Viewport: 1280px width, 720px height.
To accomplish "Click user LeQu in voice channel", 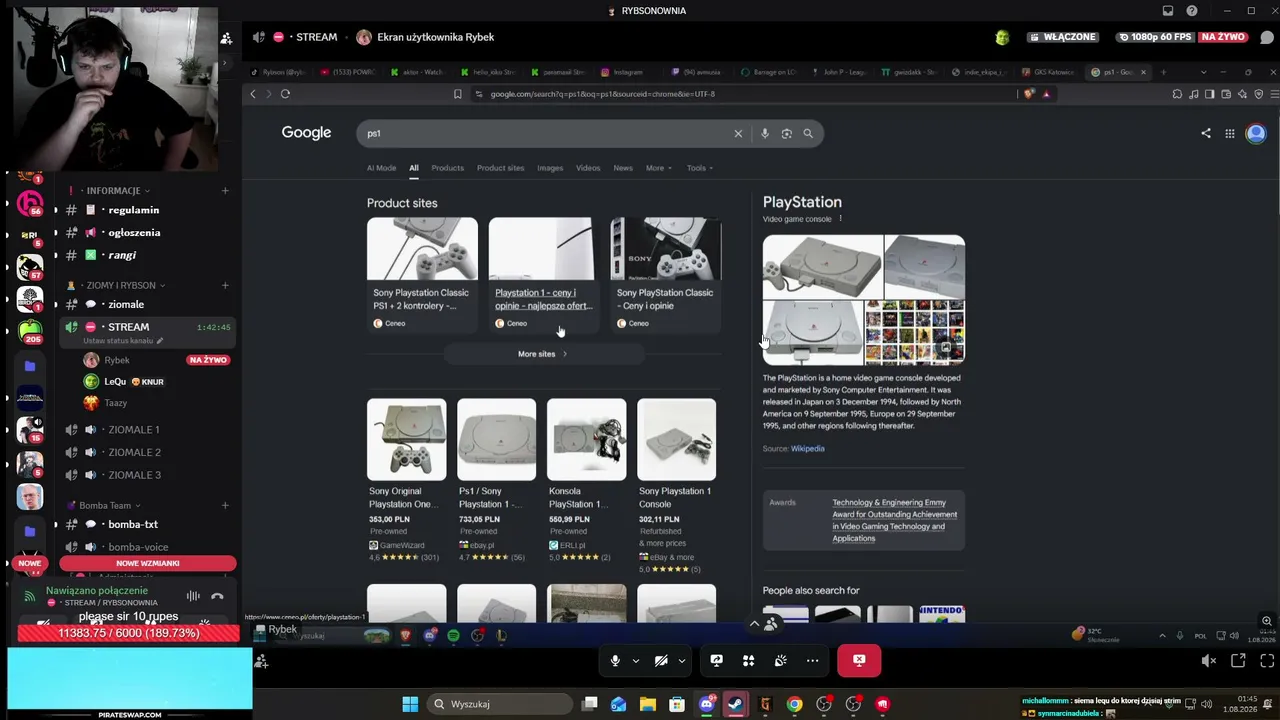I will pyautogui.click(x=115, y=382).
